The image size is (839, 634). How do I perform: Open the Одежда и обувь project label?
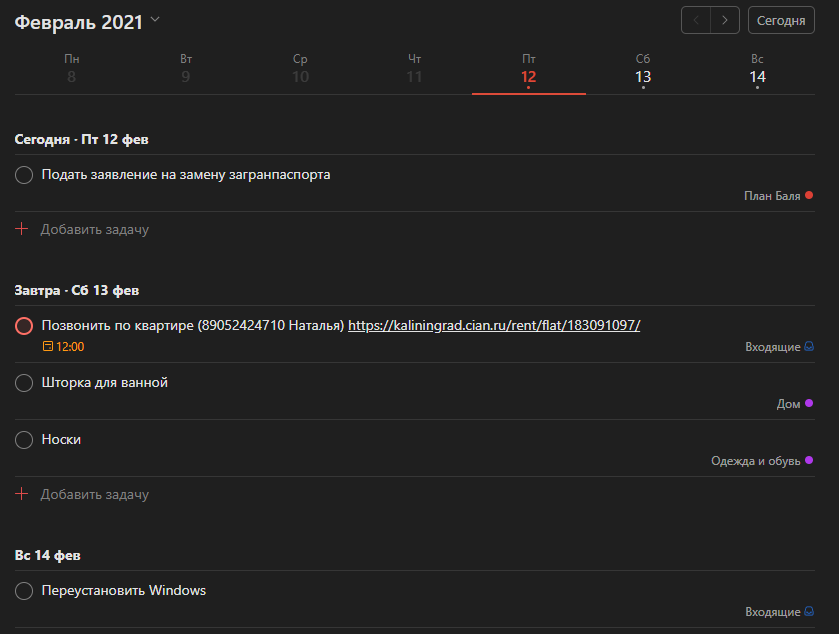click(755, 461)
